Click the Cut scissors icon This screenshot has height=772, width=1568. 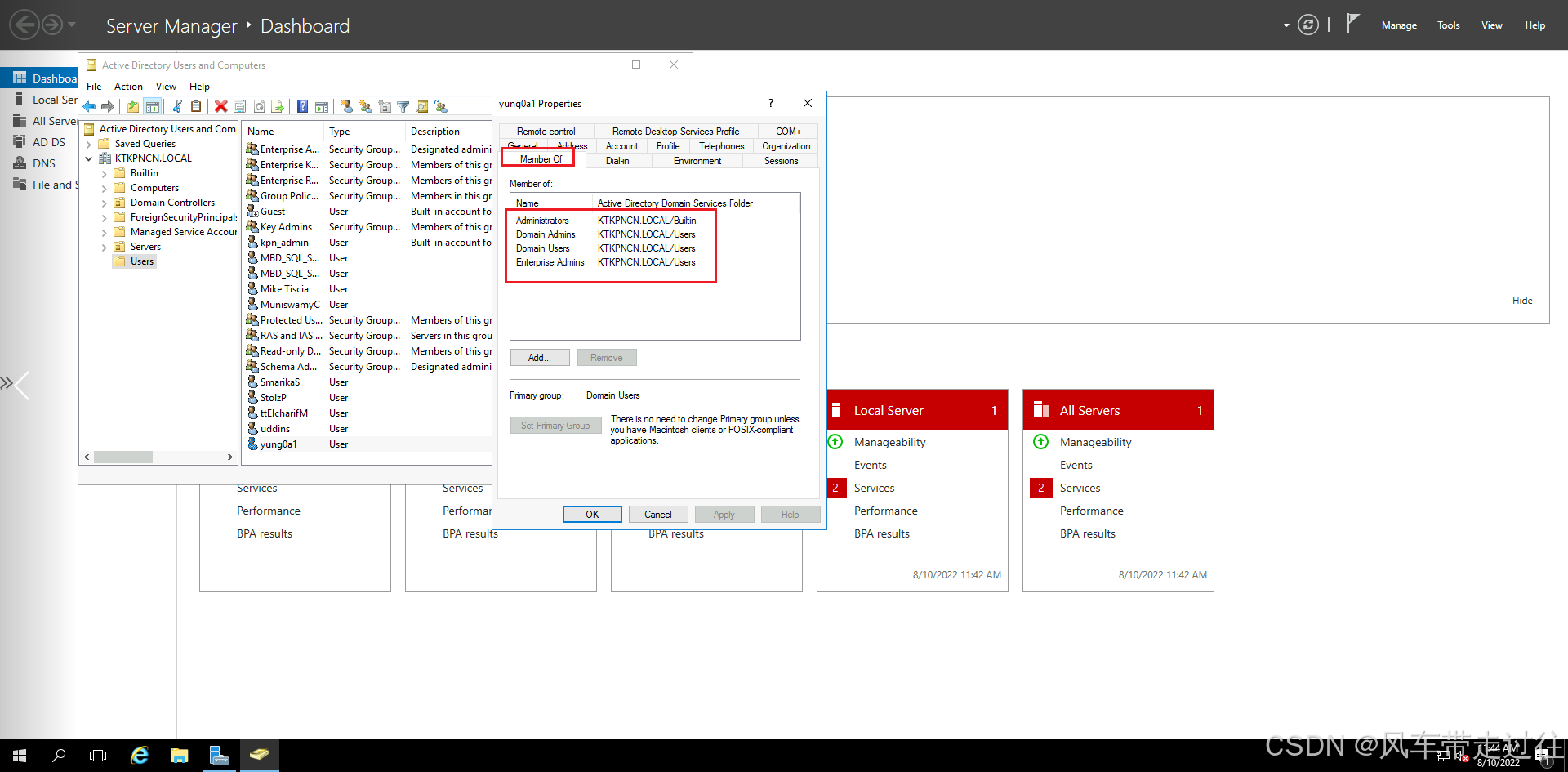177,106
